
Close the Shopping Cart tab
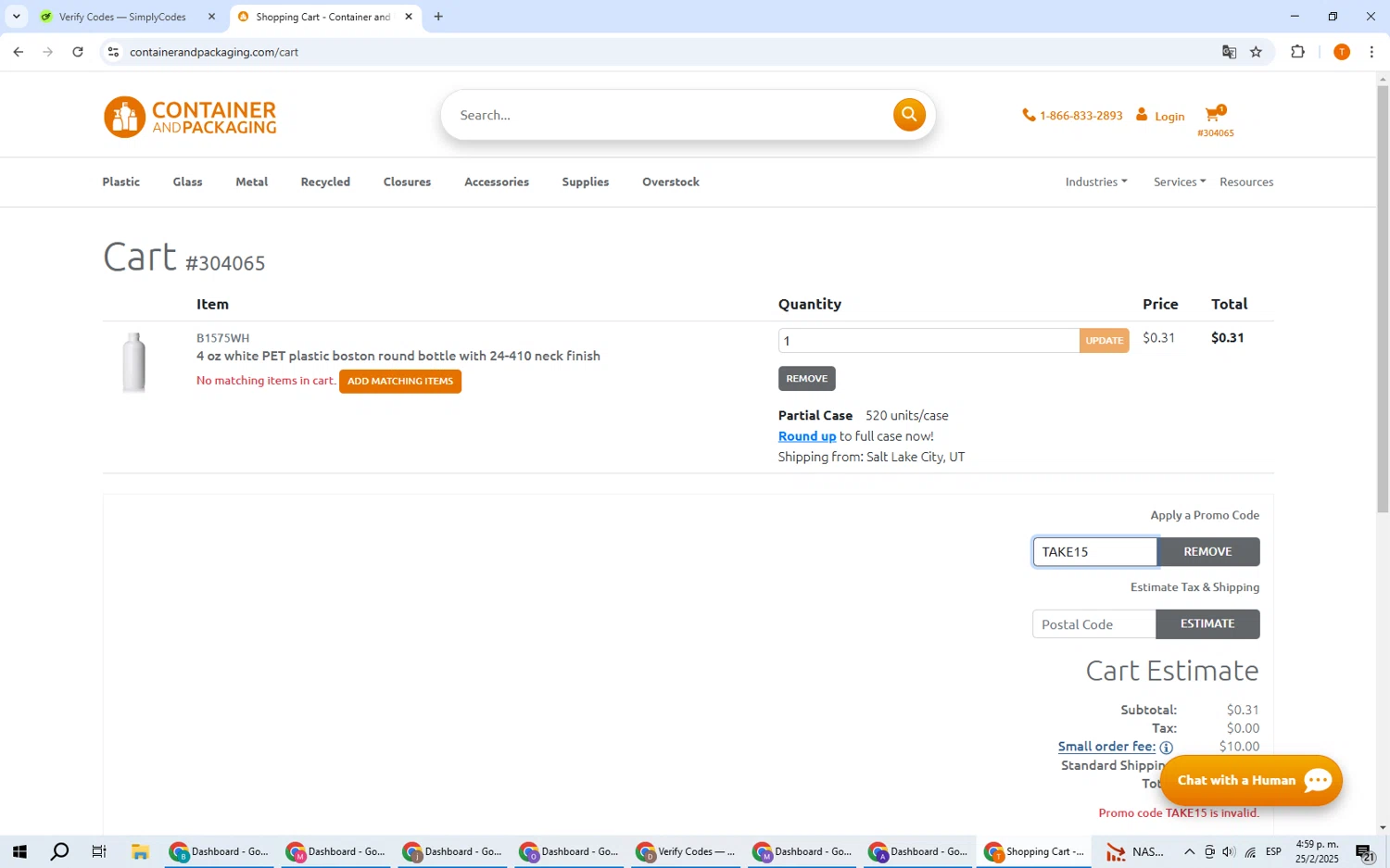click(x=409, y=17)
